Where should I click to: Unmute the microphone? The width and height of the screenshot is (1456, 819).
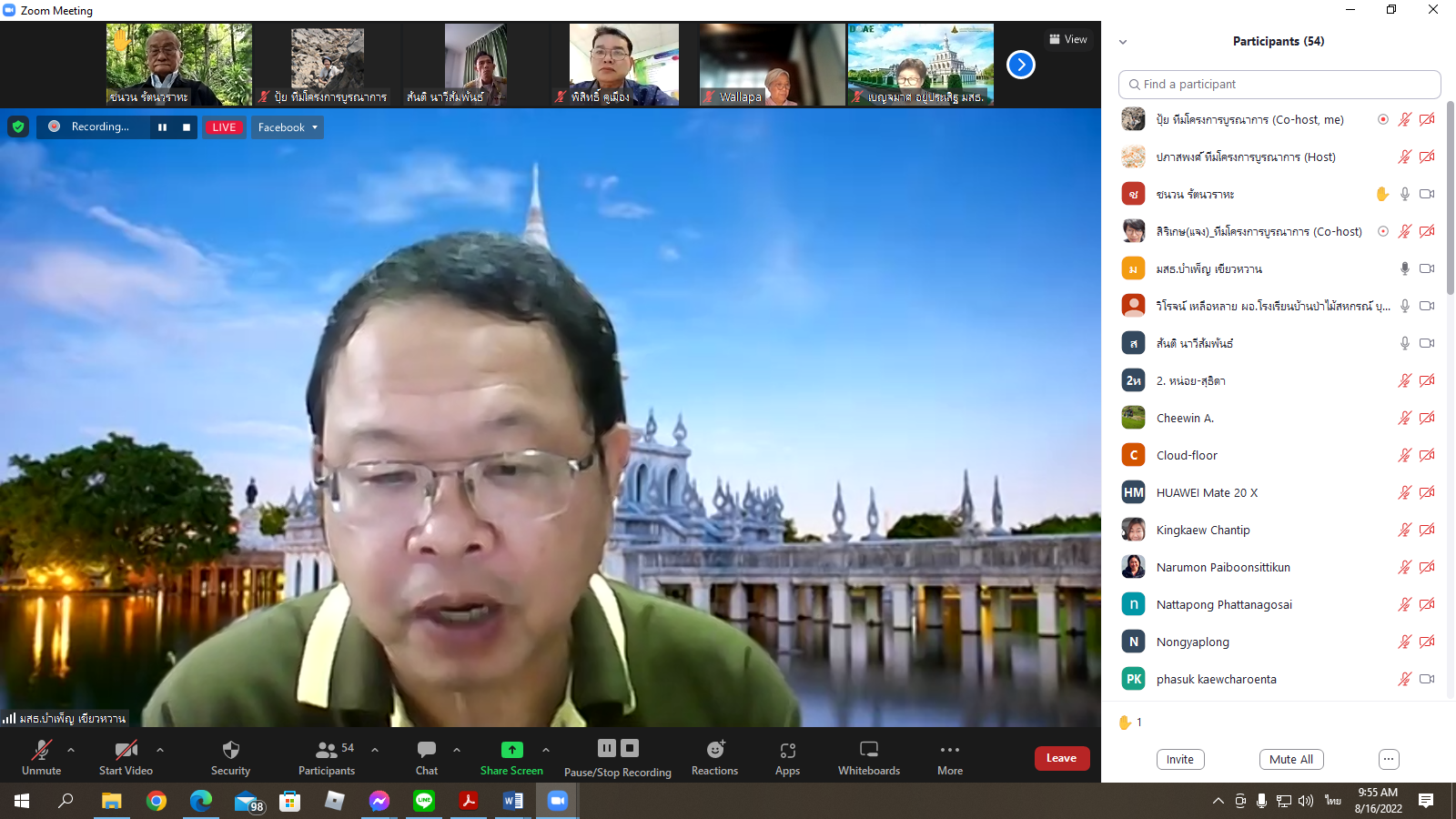point(41,750)
